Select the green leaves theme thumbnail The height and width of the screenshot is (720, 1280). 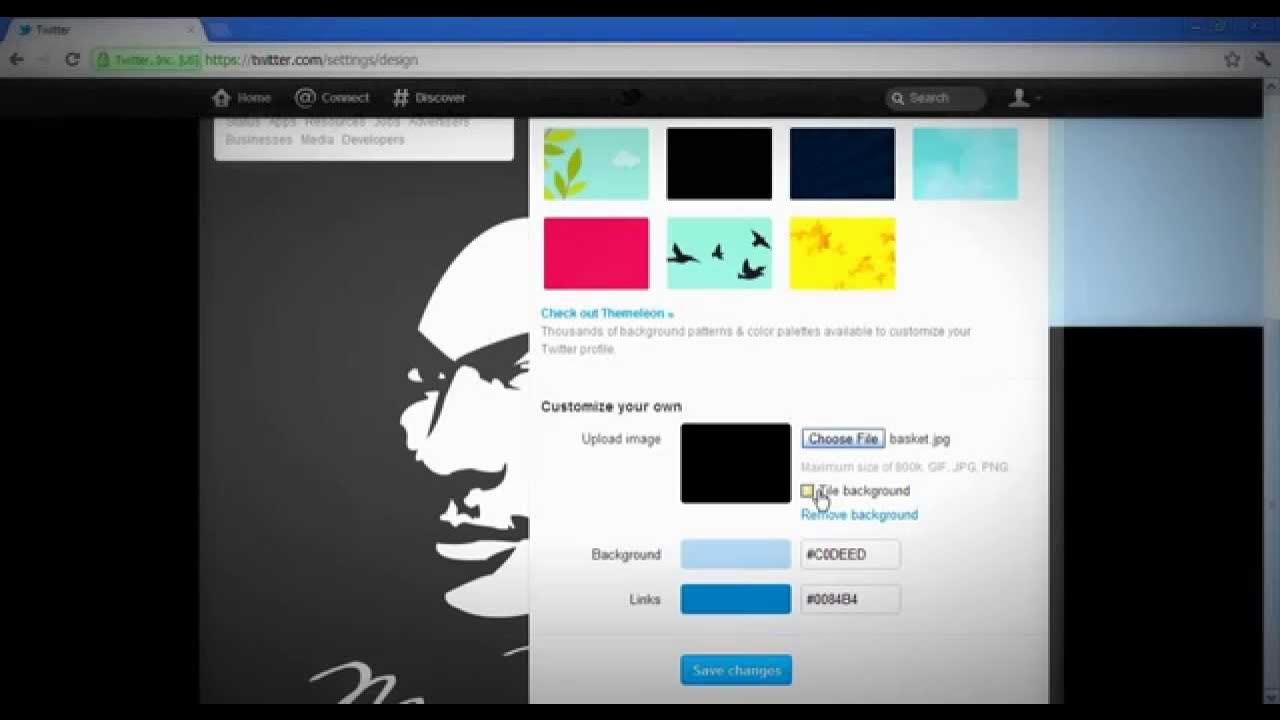[x=596, y=163]
